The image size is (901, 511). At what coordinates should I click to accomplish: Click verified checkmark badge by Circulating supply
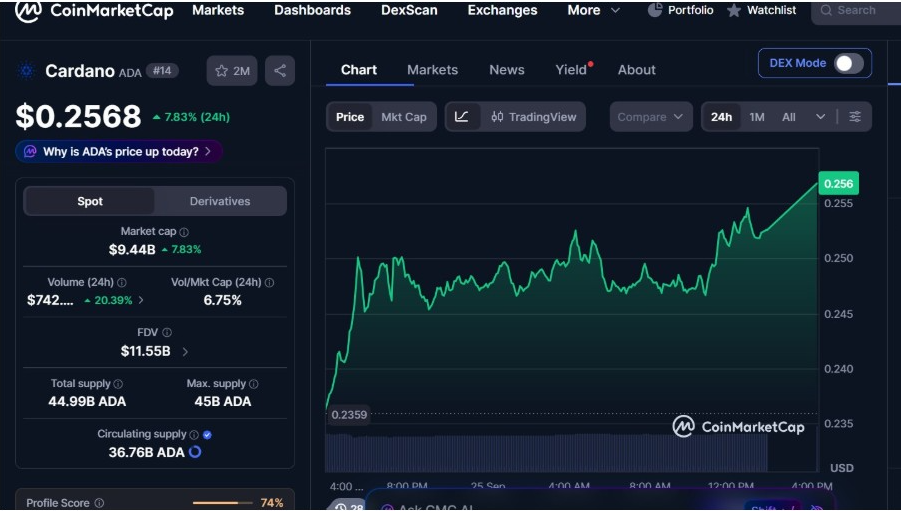(x=207, y=435)
